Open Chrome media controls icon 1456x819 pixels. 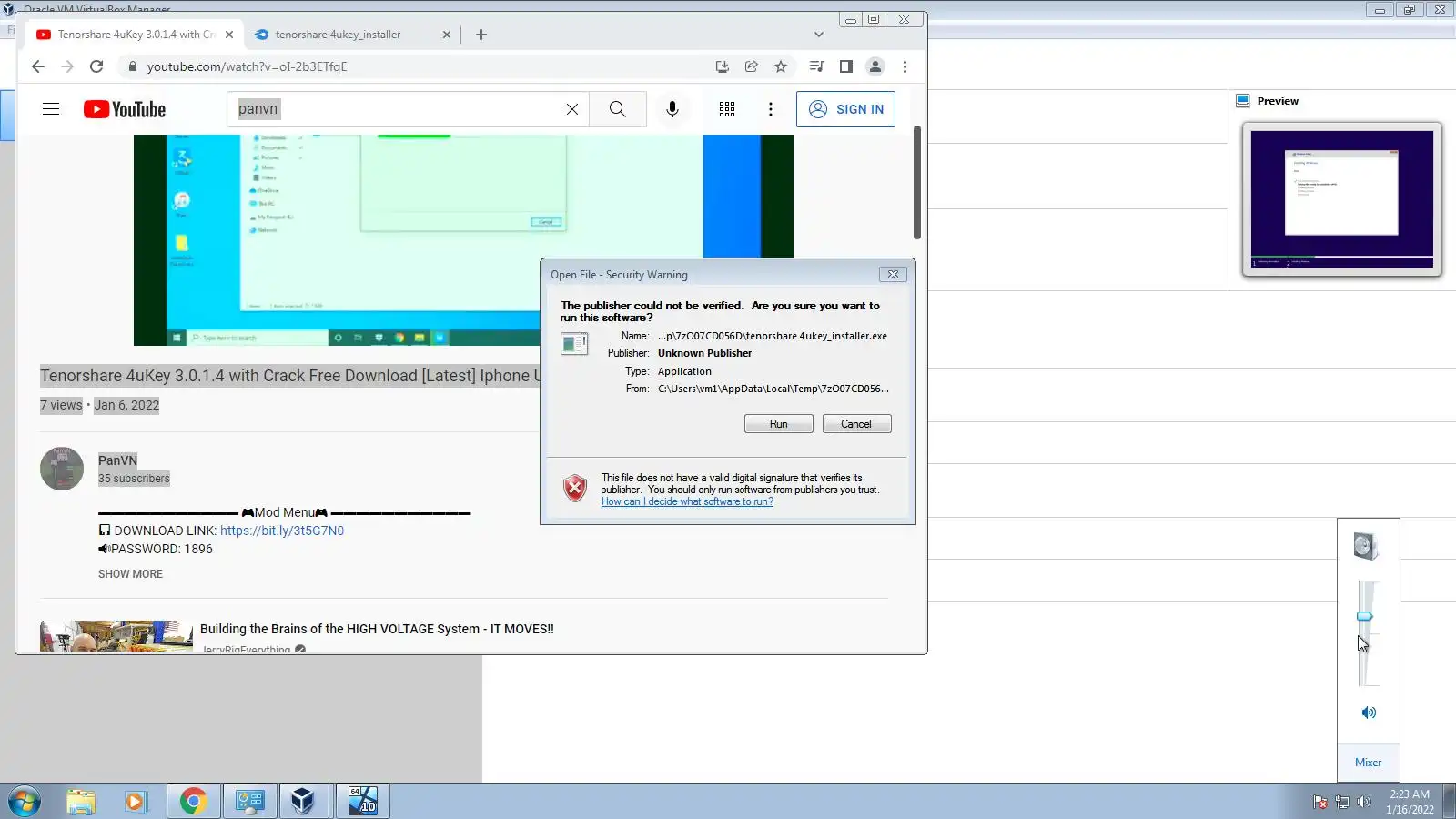click(x=816, y=66)
